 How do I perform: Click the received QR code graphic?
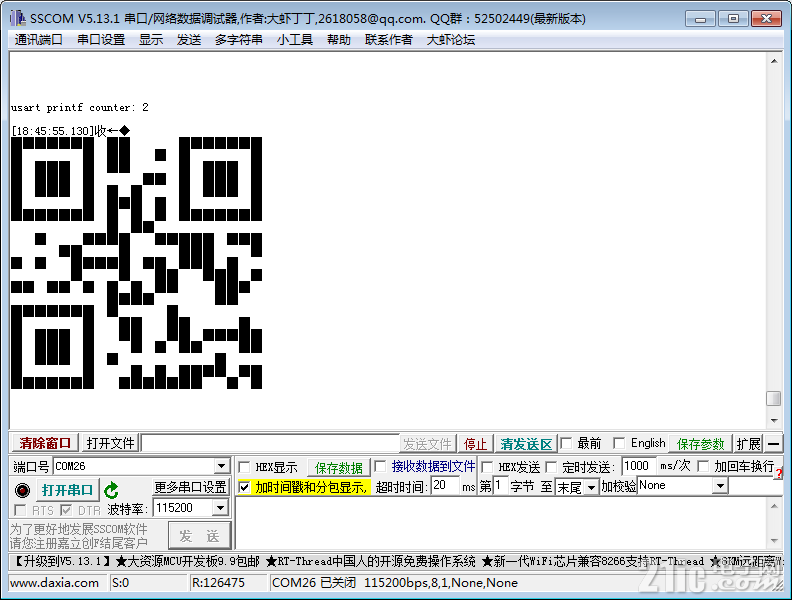tap(136, 263)
